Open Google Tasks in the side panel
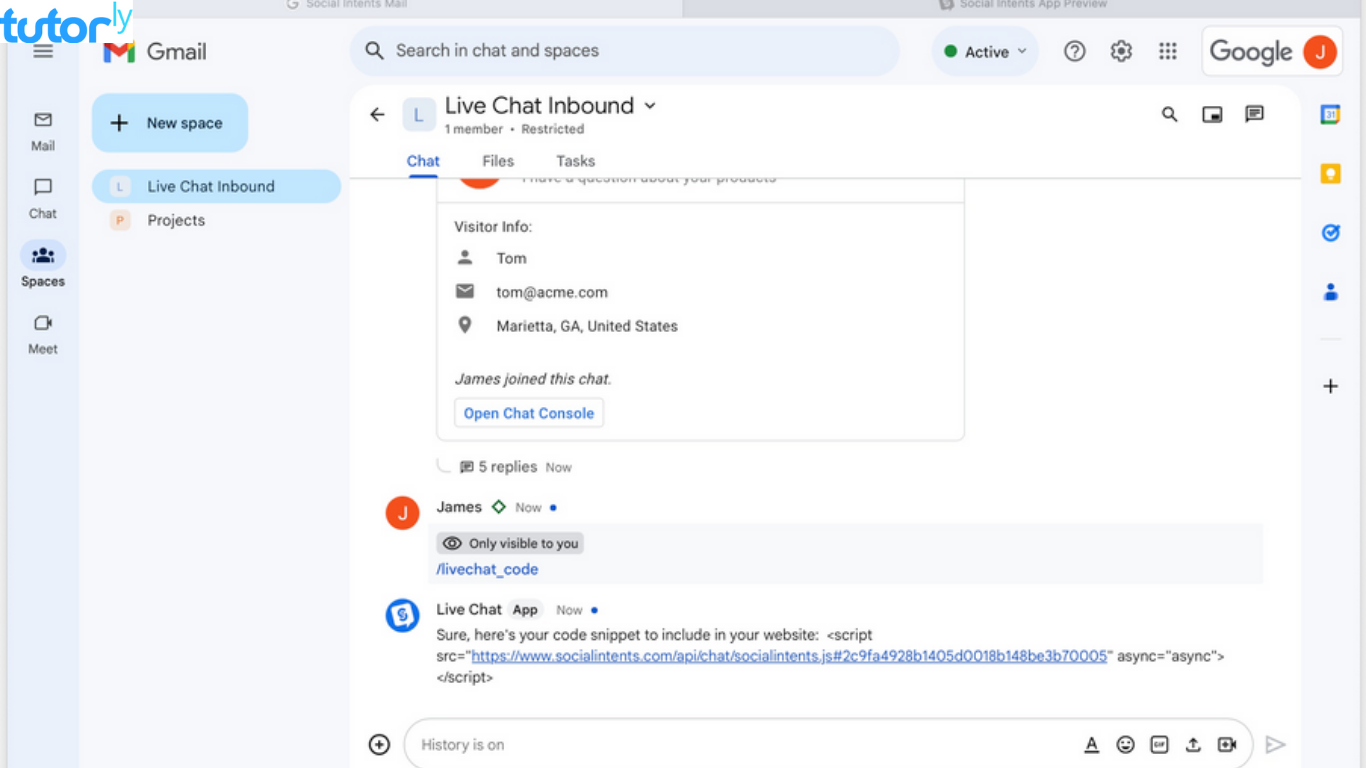This screenshot has width=1366, height=768. pyautogui.click(x=1331, y=232)
